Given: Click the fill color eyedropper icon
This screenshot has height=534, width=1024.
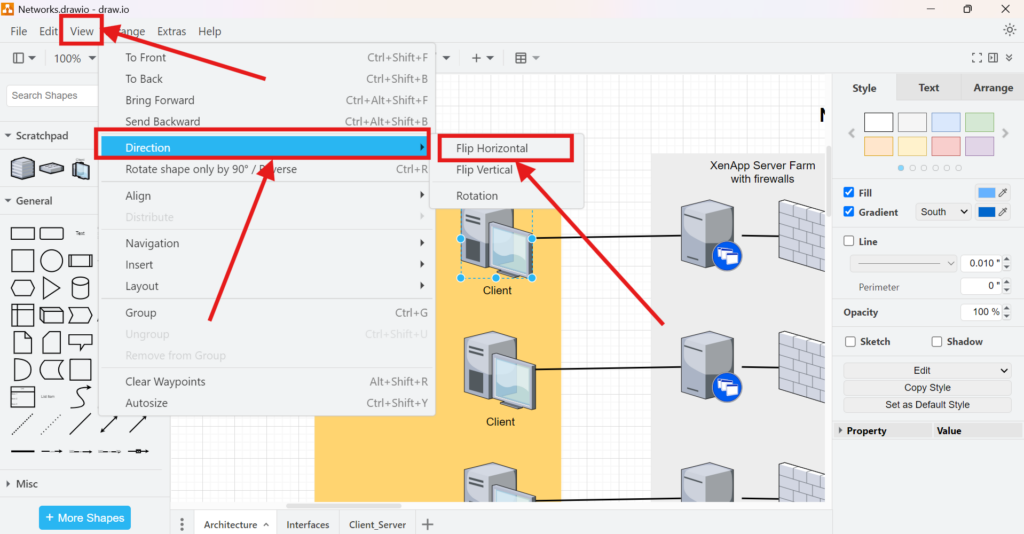Looking at the screenshot, I should 1003,193.
